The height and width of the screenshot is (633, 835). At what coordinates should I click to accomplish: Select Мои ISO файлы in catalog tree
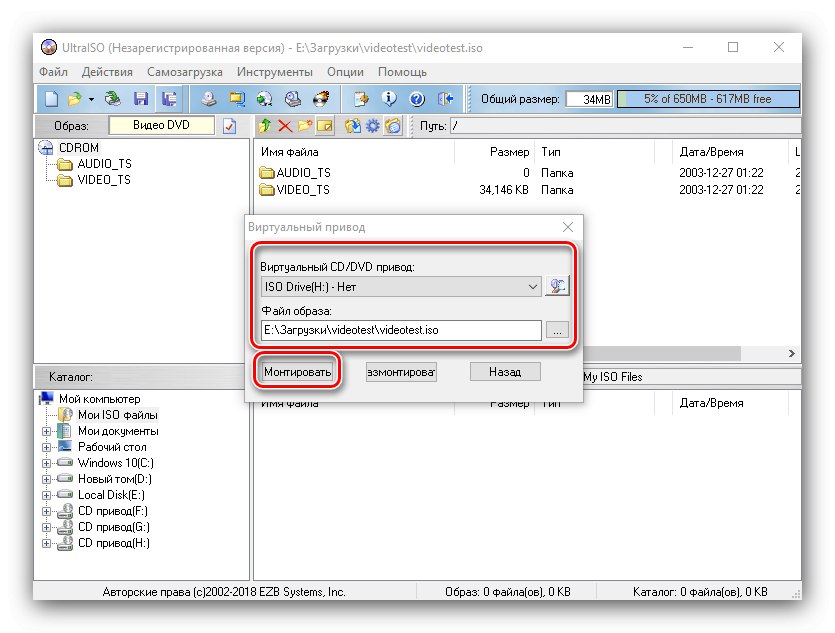click(118, 415)
